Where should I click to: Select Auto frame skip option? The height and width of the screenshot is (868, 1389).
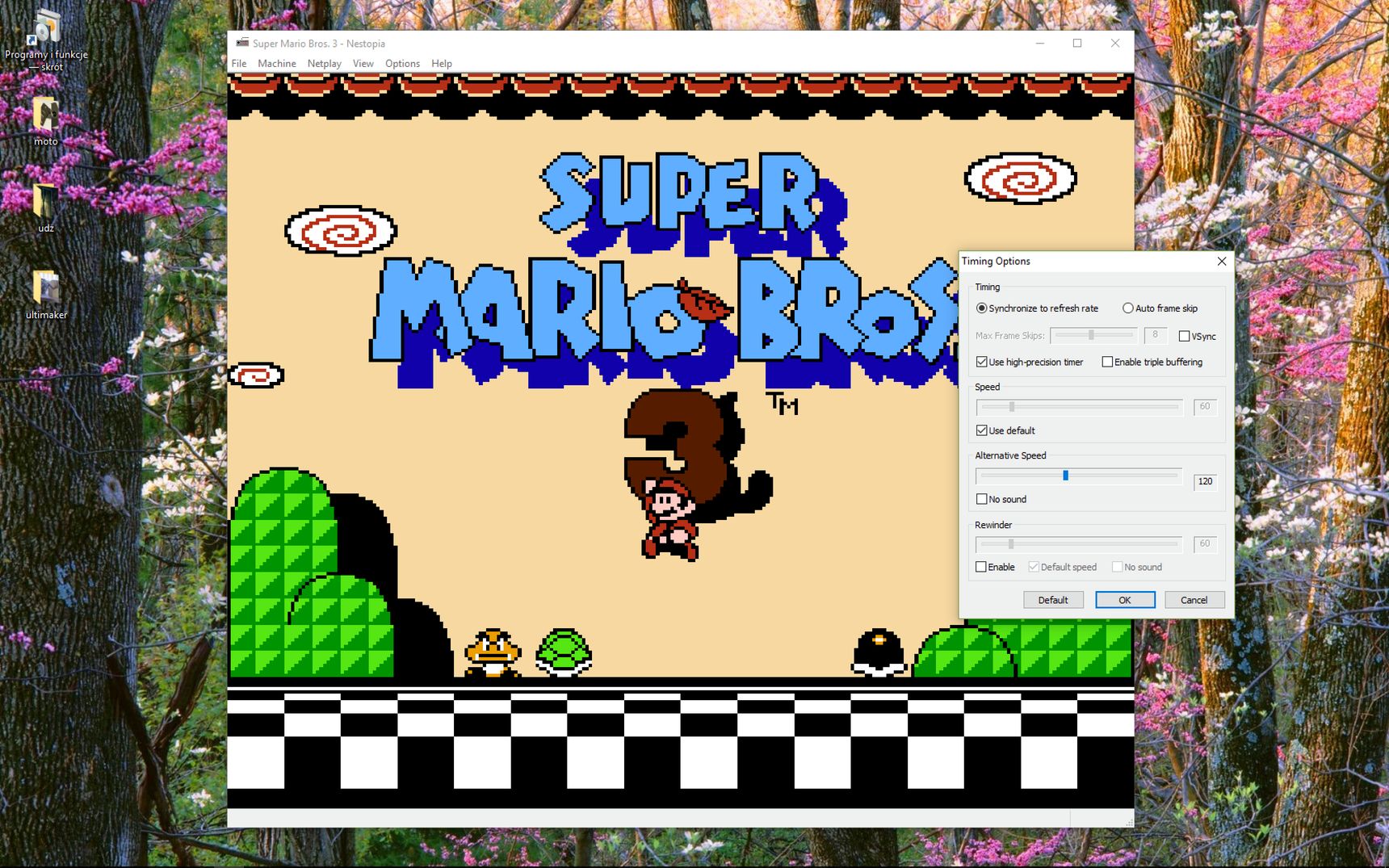(1160, 308)
